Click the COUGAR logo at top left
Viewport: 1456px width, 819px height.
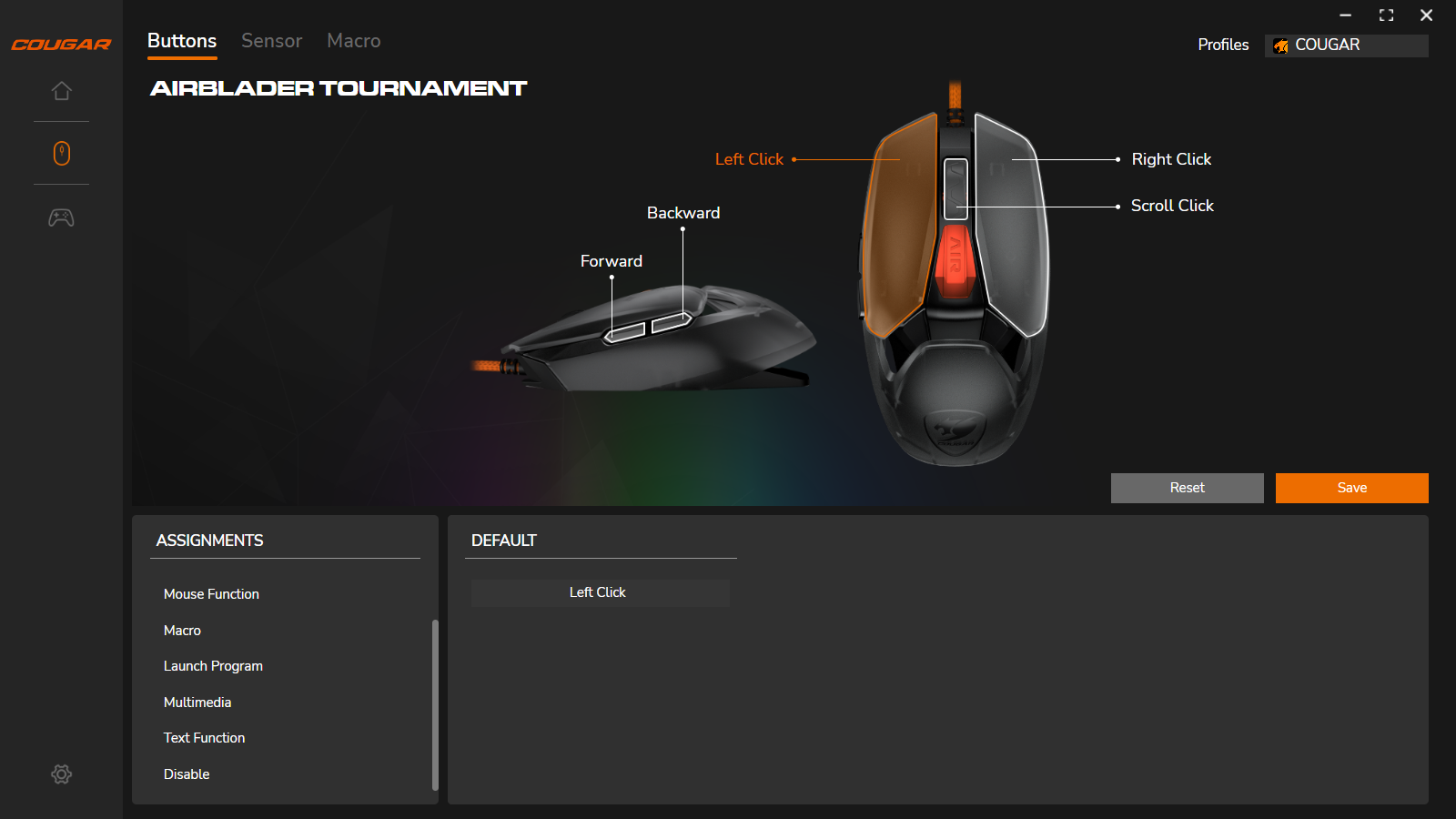[x=61, y=45]
